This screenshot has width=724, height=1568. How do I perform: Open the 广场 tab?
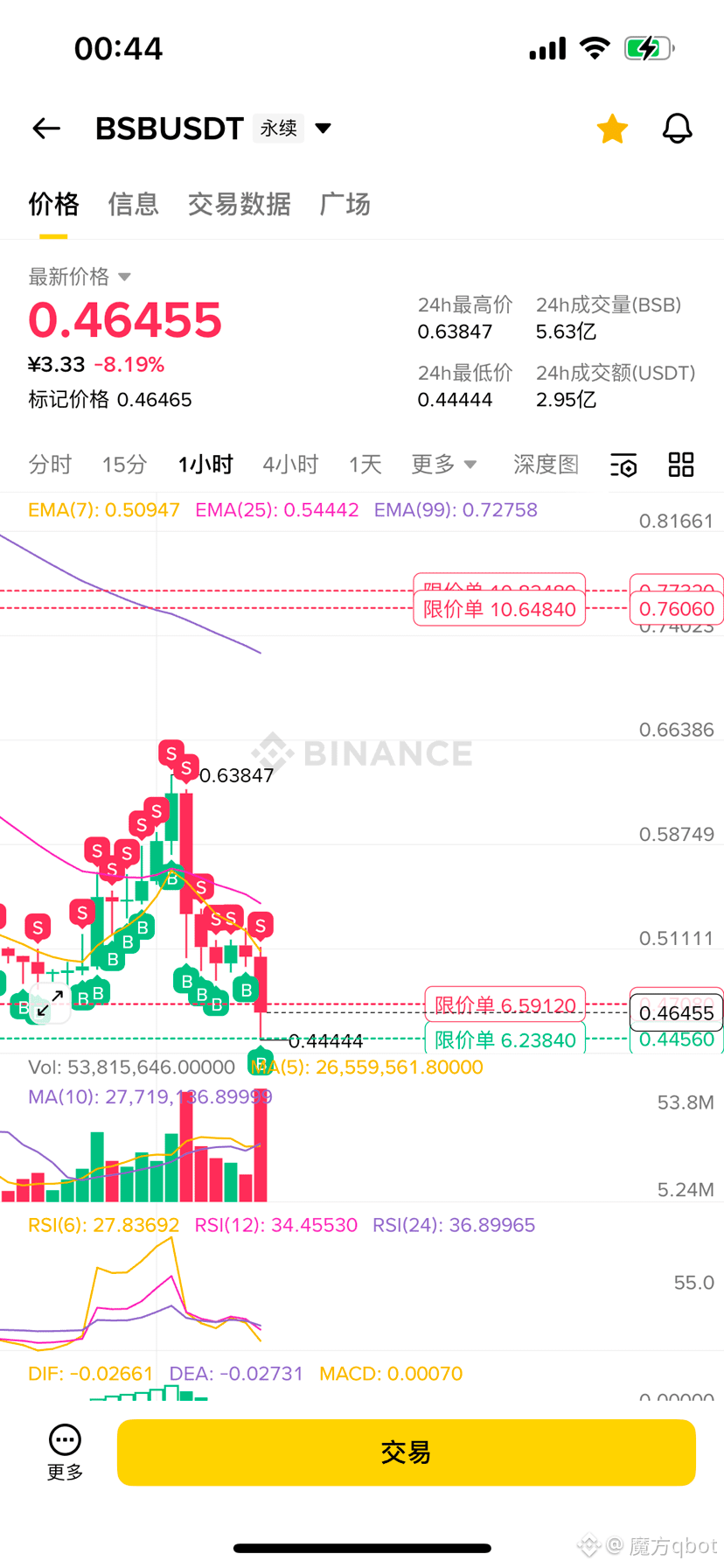(x=345, y=204)
